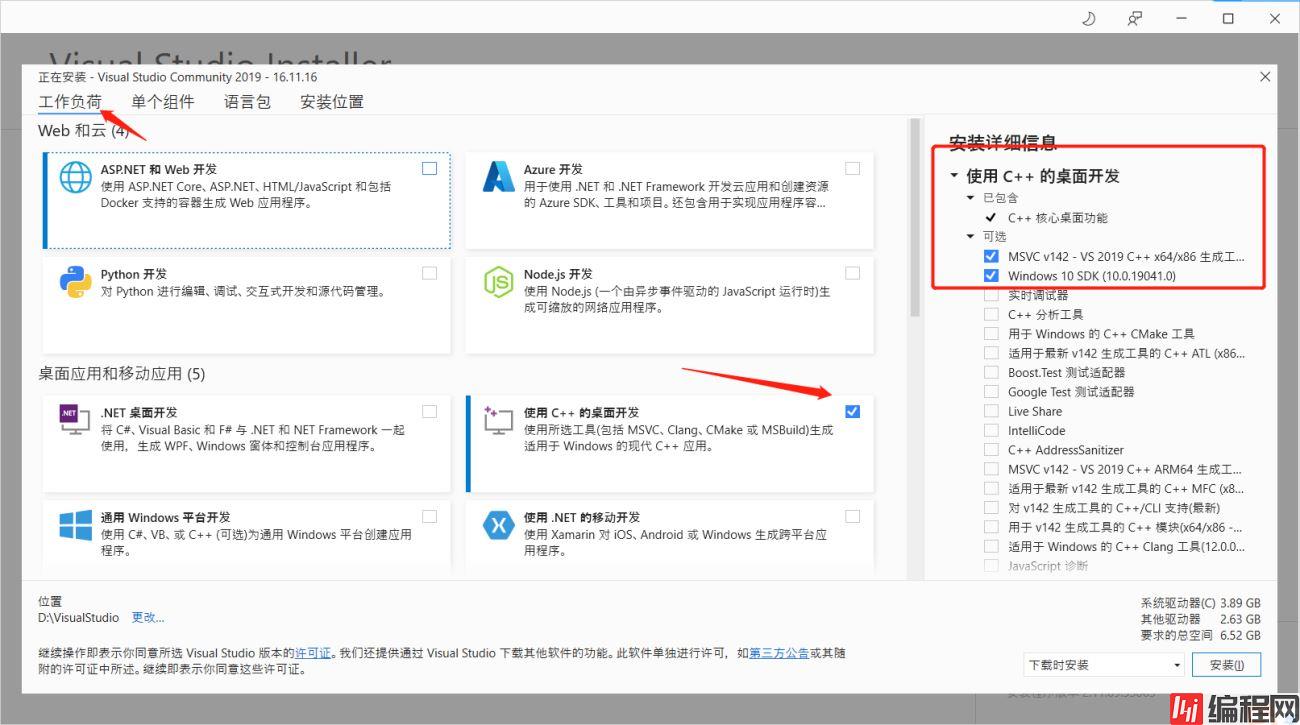The height and width of the screenshot is (725, 1300).
Task: Check the IntelliCode component
Action: (991, 431)
